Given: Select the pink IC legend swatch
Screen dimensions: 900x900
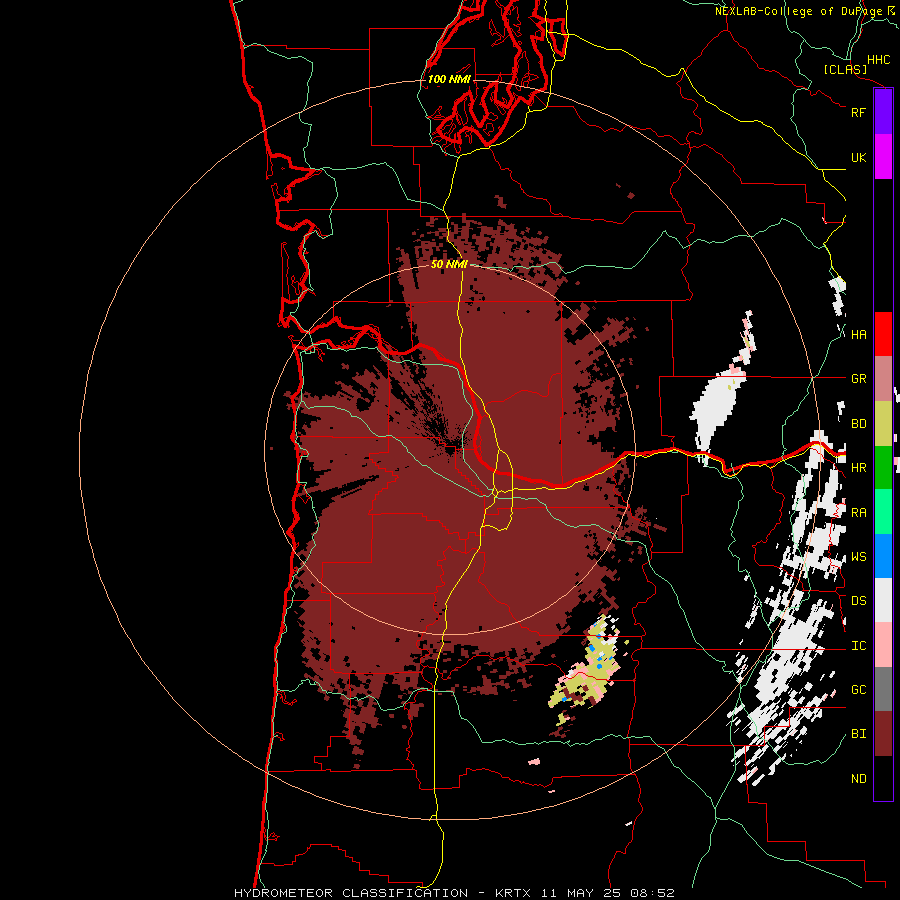Looking at the screenshot, I should pos(883,645).
